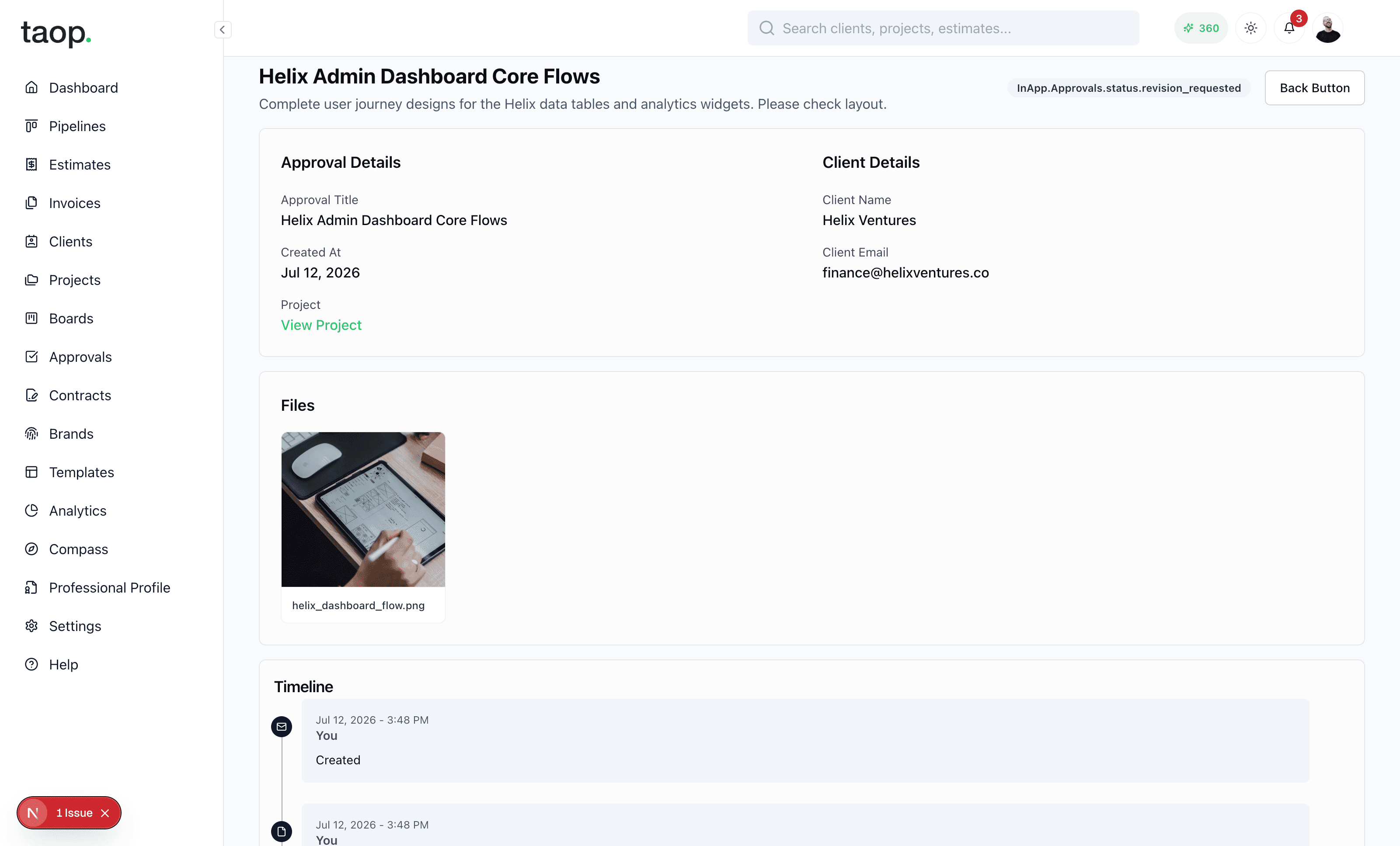Click the Compass icon in sidebar
Viewport: 1400px width, 846px height.
click(x=31, y=549)
